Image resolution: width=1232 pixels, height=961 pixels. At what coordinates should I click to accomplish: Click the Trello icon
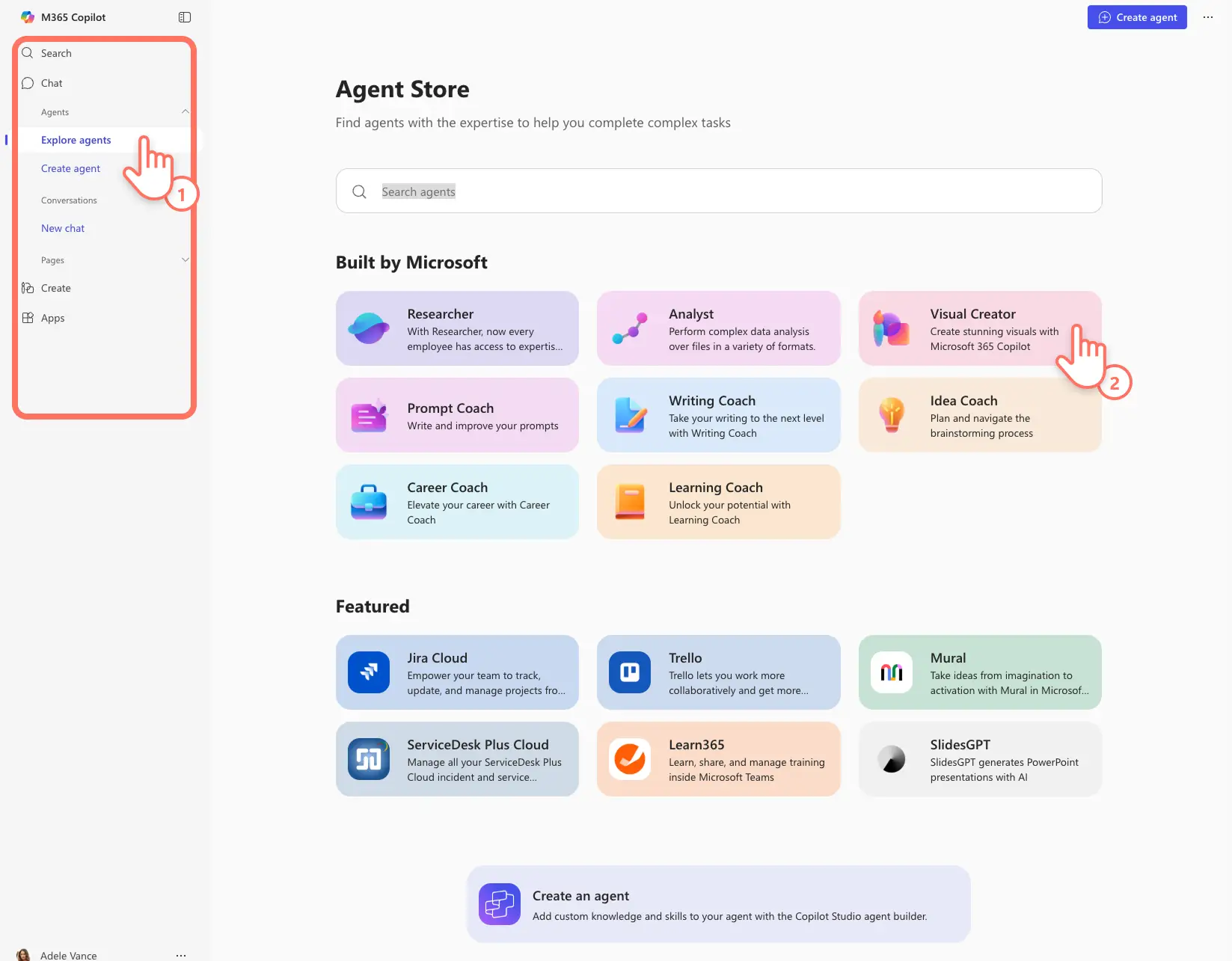click(630, 672)
